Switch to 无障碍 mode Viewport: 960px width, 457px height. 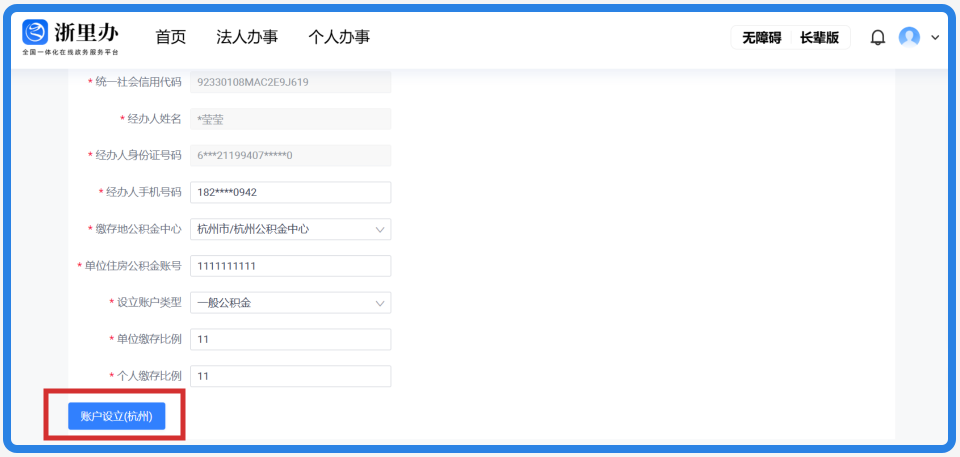point(762,38)
